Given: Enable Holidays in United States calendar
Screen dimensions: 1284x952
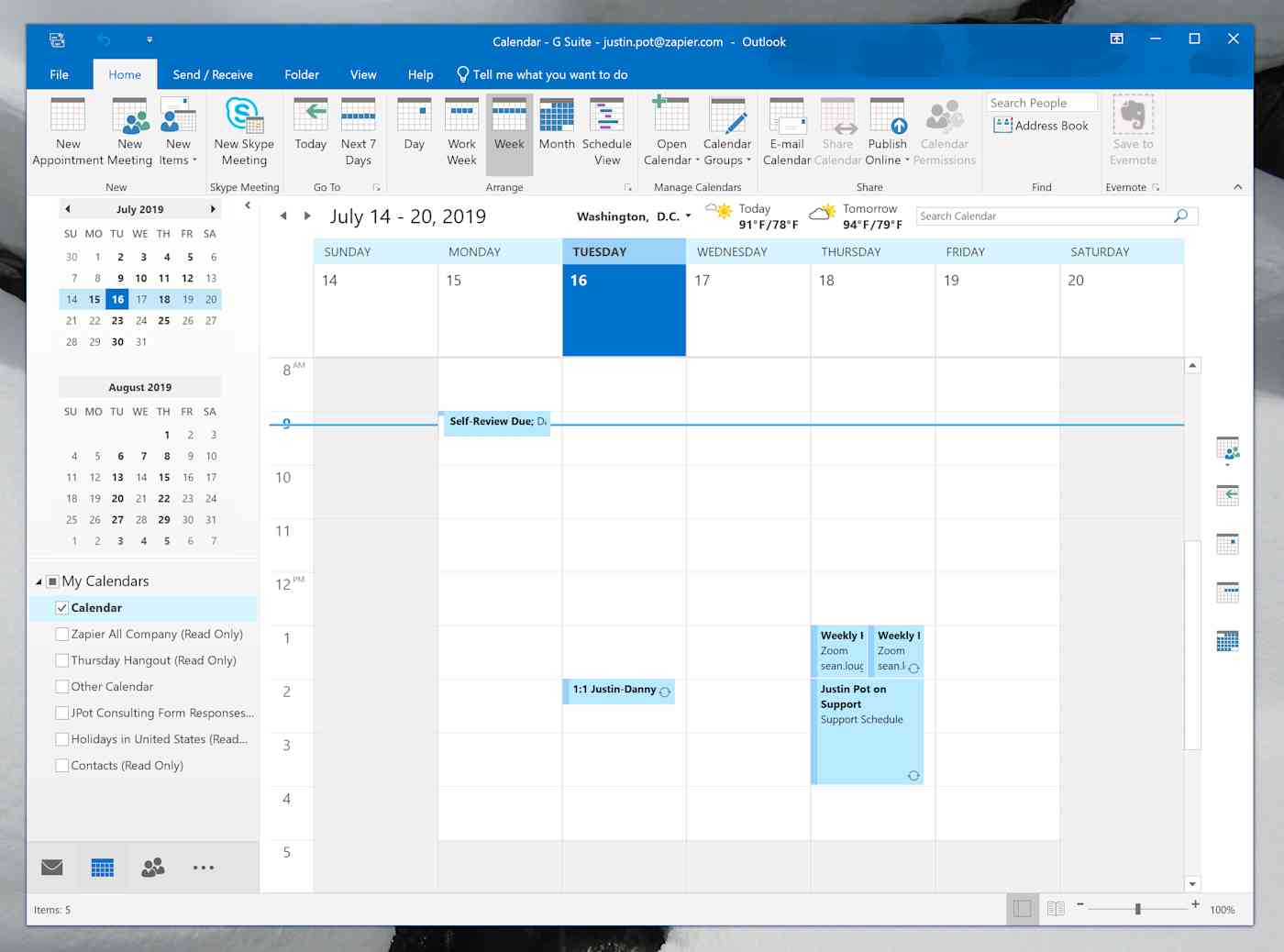Looking at the screenshot, I should click(62, 739).
